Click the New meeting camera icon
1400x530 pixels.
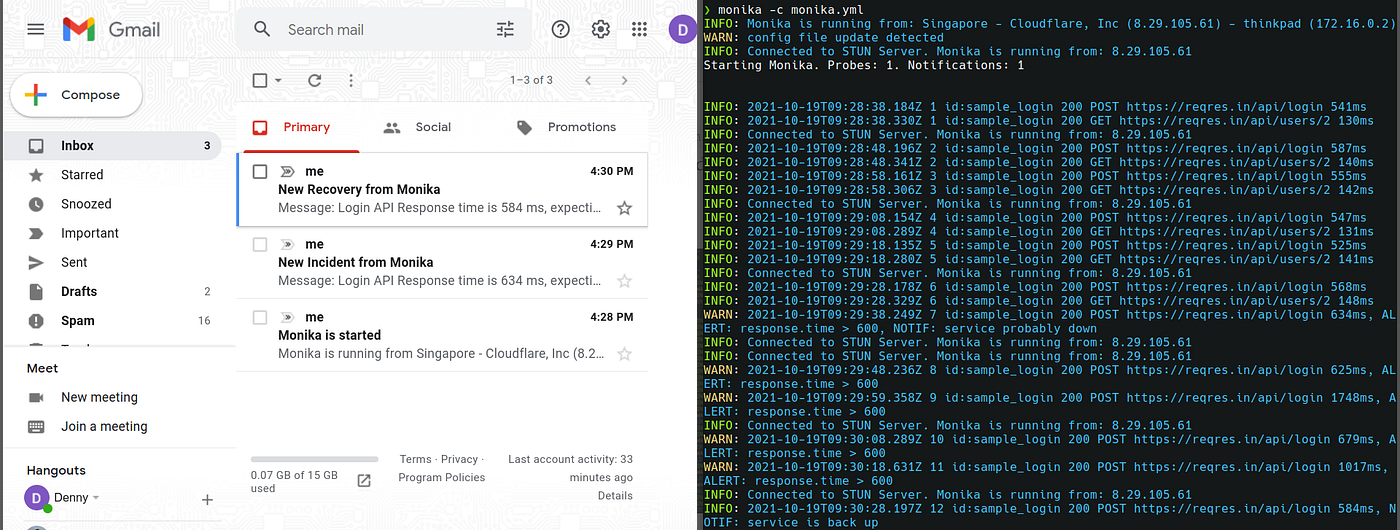[36, 397]
